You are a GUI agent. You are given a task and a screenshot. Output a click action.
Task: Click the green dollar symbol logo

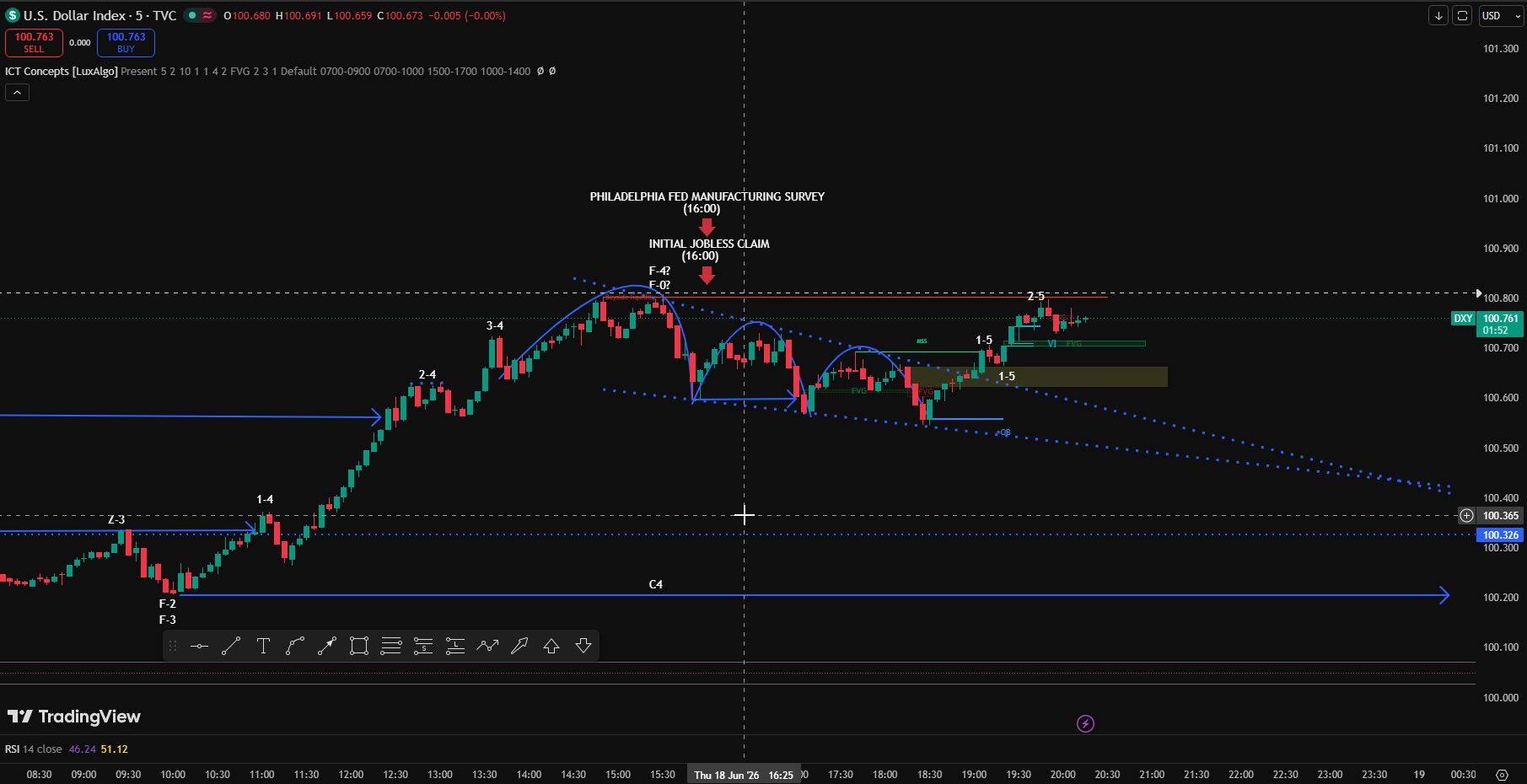pos(13,16)
